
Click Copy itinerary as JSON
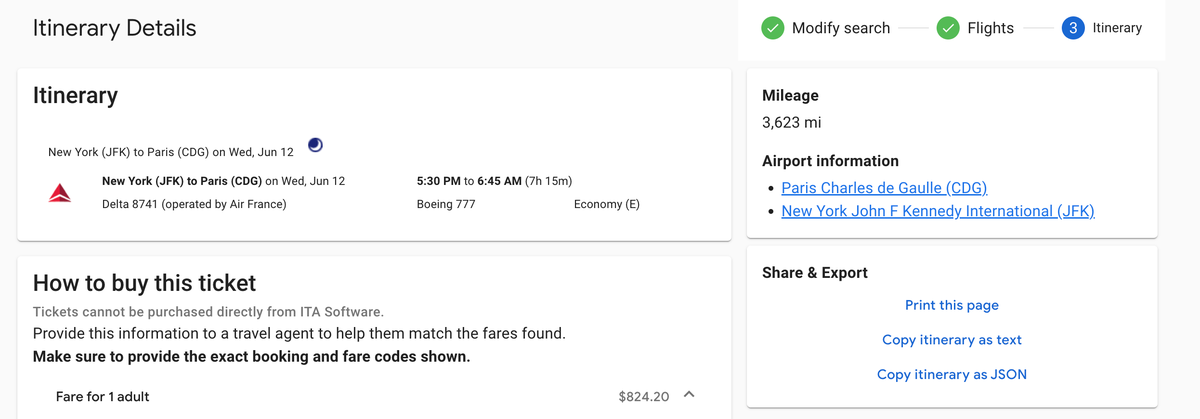pyautogui.click(x=952, y=375)
